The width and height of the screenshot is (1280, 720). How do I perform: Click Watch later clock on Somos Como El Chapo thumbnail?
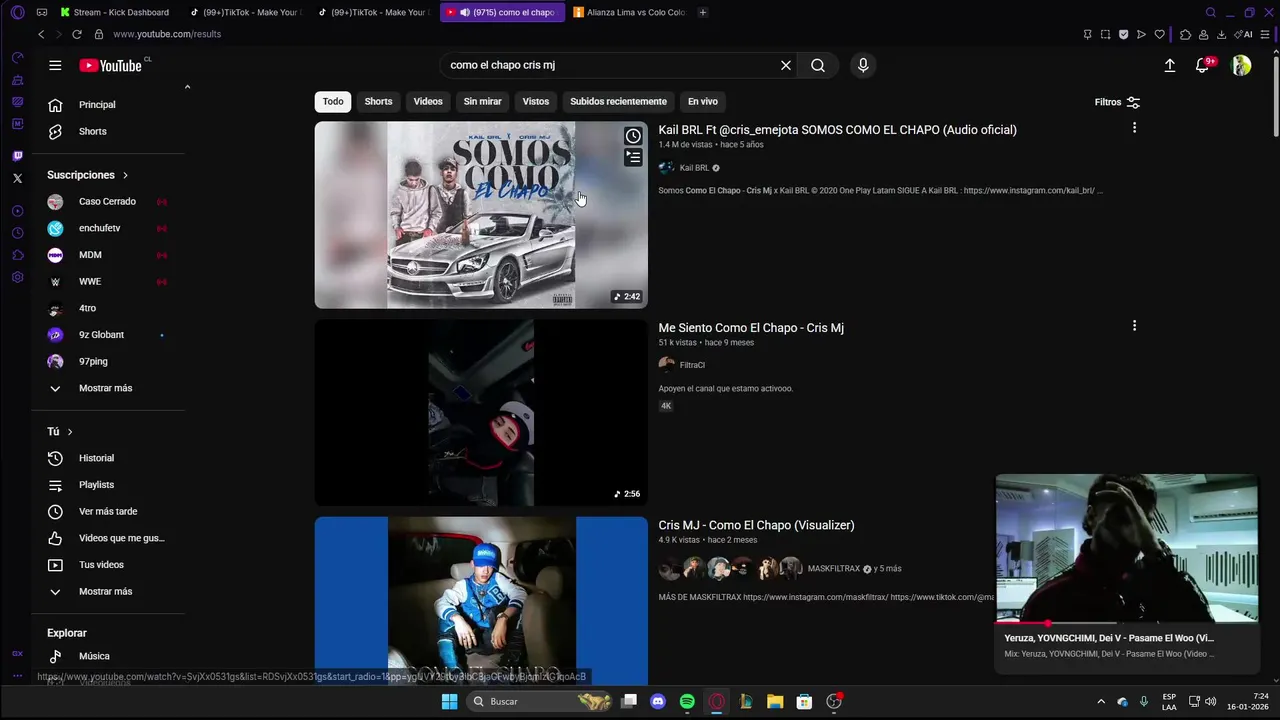633,136
